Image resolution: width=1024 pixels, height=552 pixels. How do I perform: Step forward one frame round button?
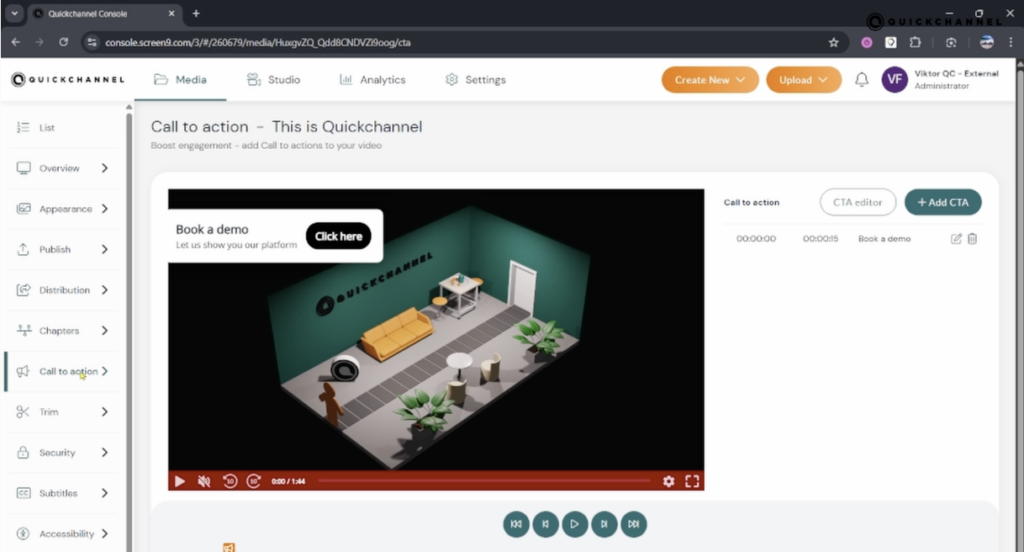click(x=604, y=524)
